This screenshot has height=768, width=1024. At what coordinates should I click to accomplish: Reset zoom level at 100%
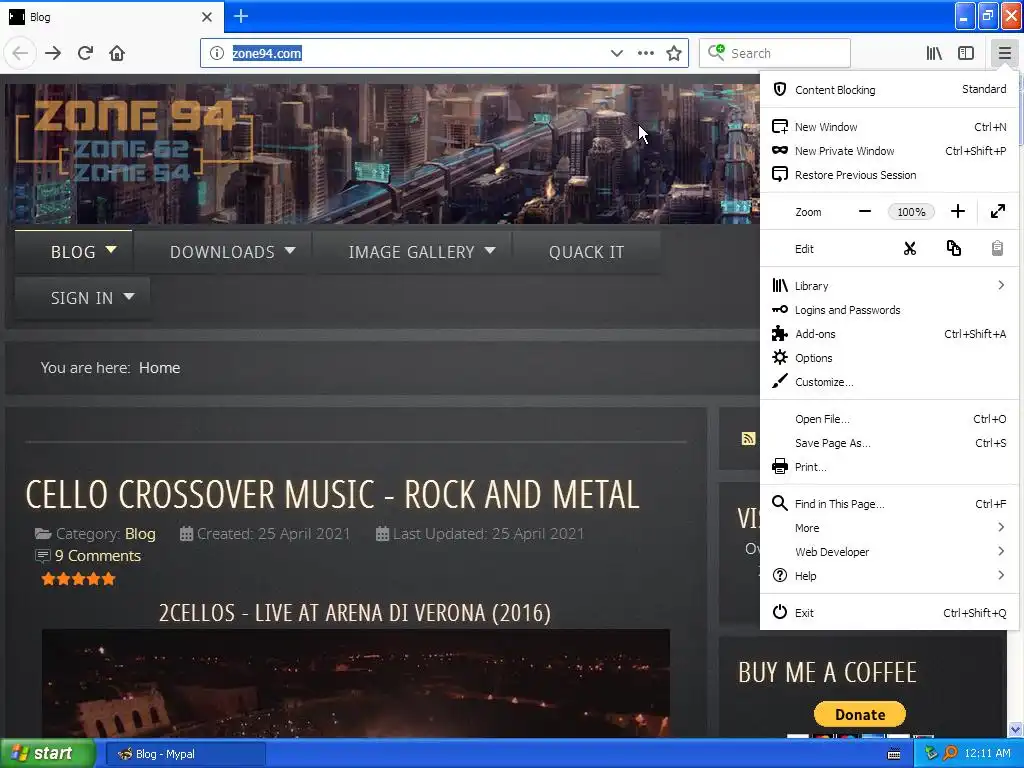[x=911, y=212]
